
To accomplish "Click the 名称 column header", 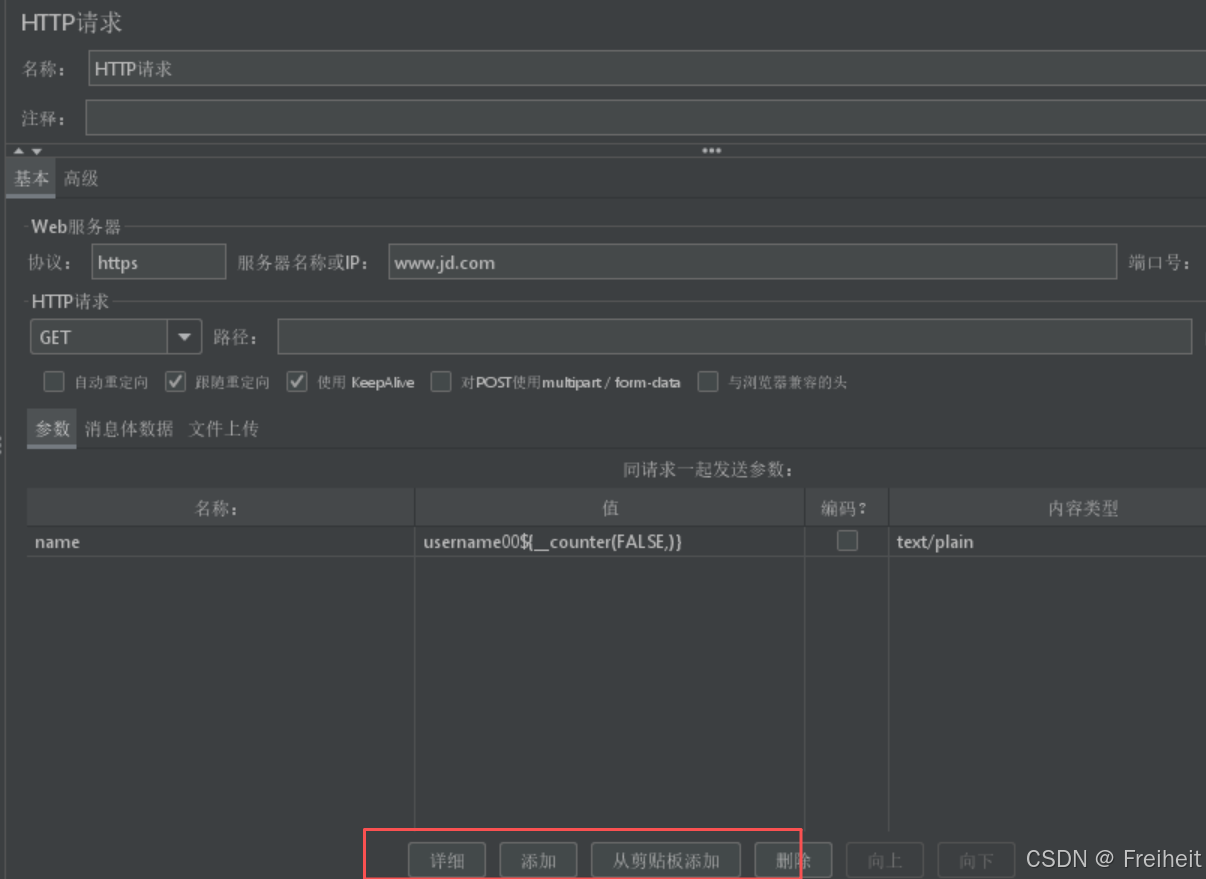I will (x=220, y=508).
